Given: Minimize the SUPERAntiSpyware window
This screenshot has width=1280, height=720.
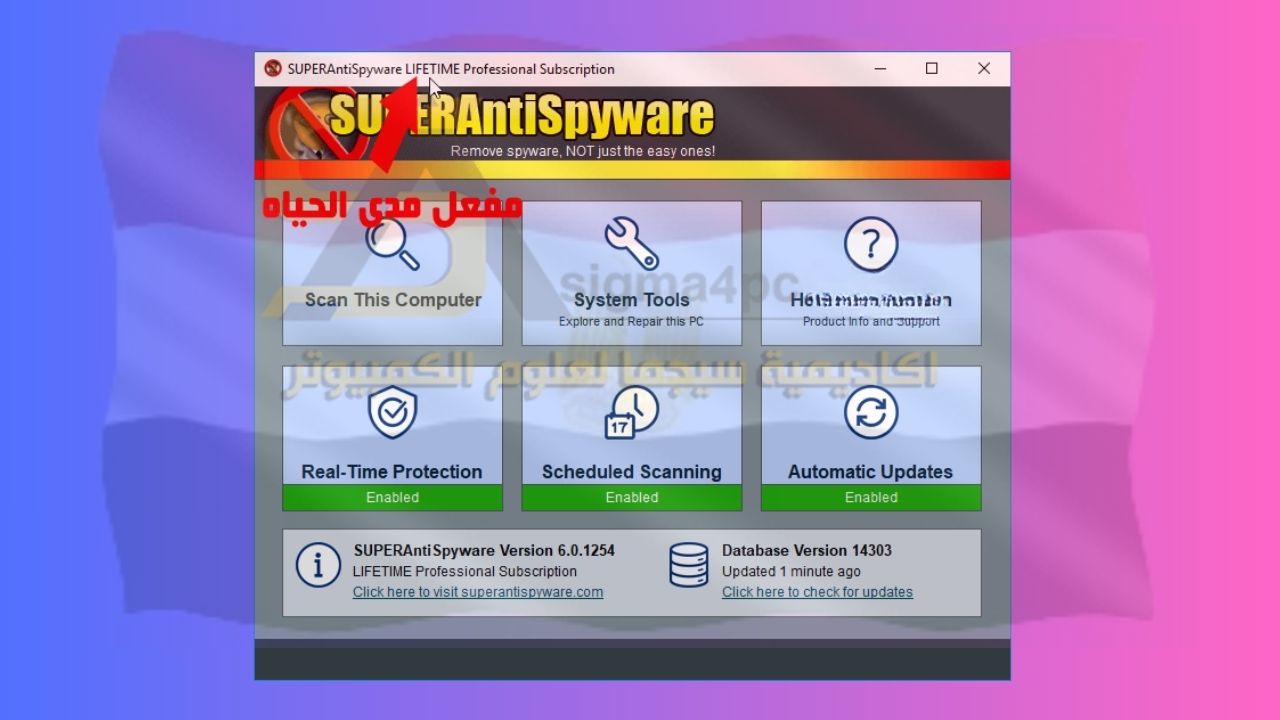Looking at the screenshot, I should pos(880,69).
